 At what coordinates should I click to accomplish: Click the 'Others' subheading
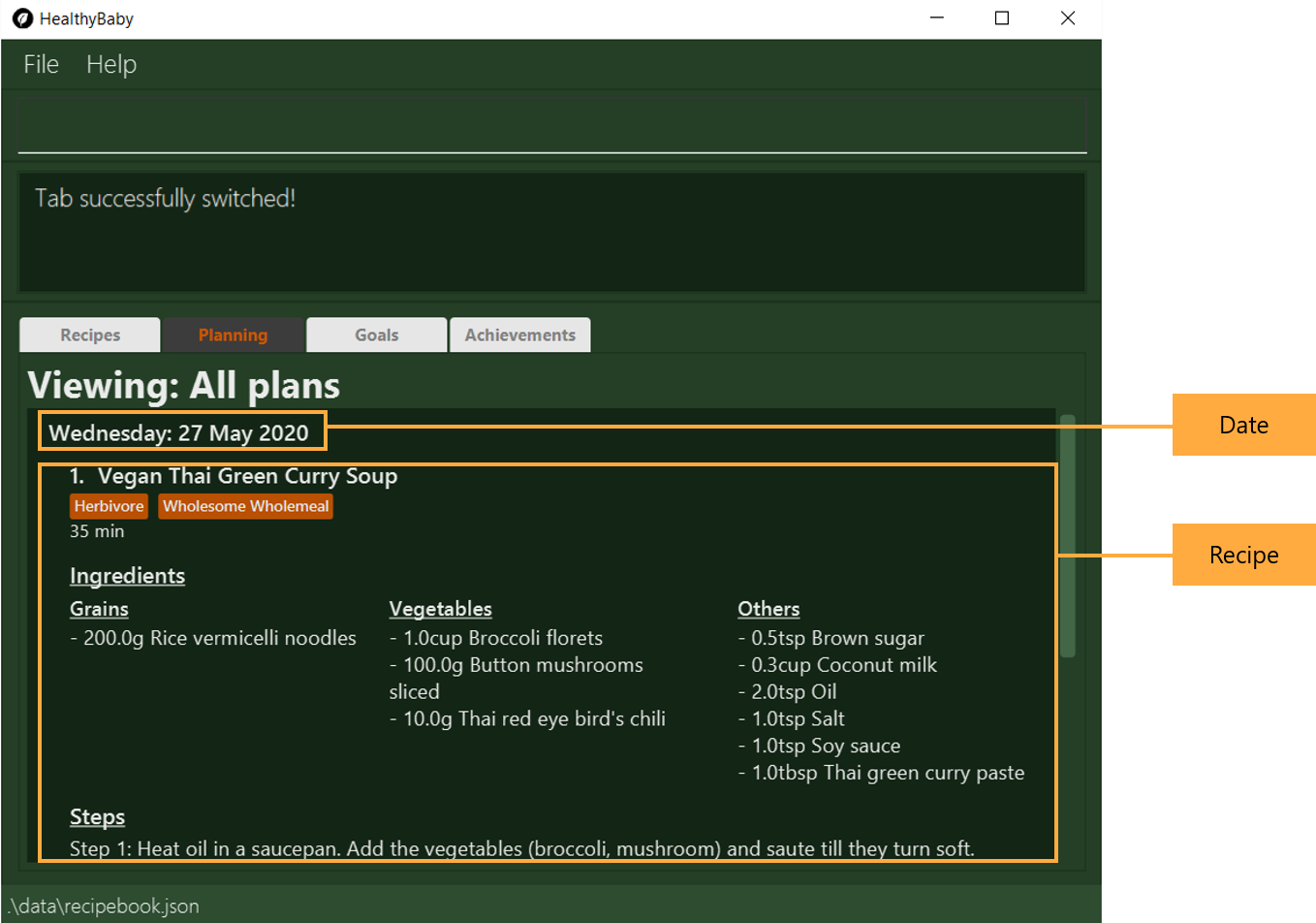click(x=768, y=609)
